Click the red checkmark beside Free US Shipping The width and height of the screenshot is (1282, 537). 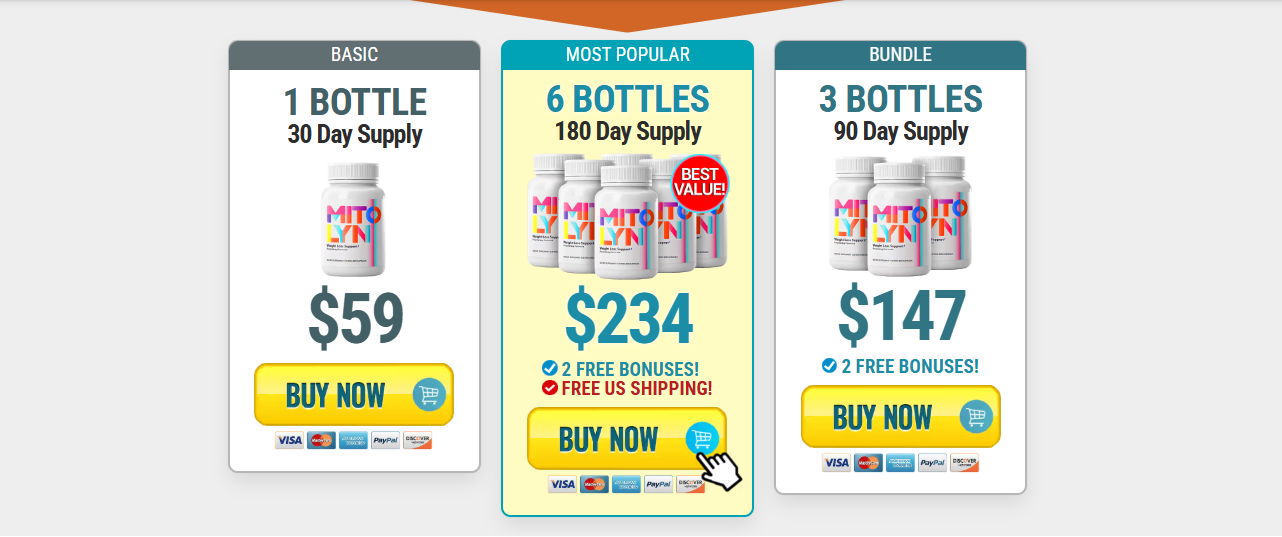550,388
